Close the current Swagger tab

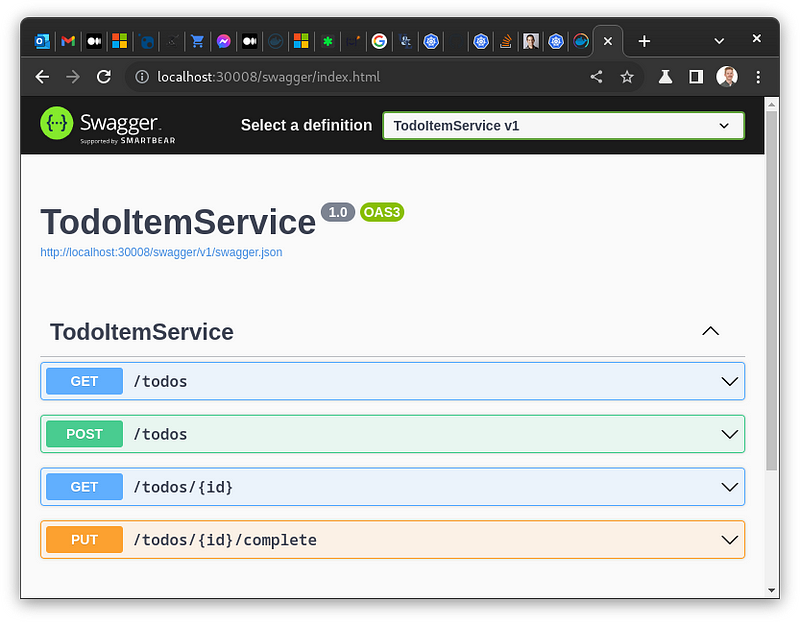coord(608,41)
